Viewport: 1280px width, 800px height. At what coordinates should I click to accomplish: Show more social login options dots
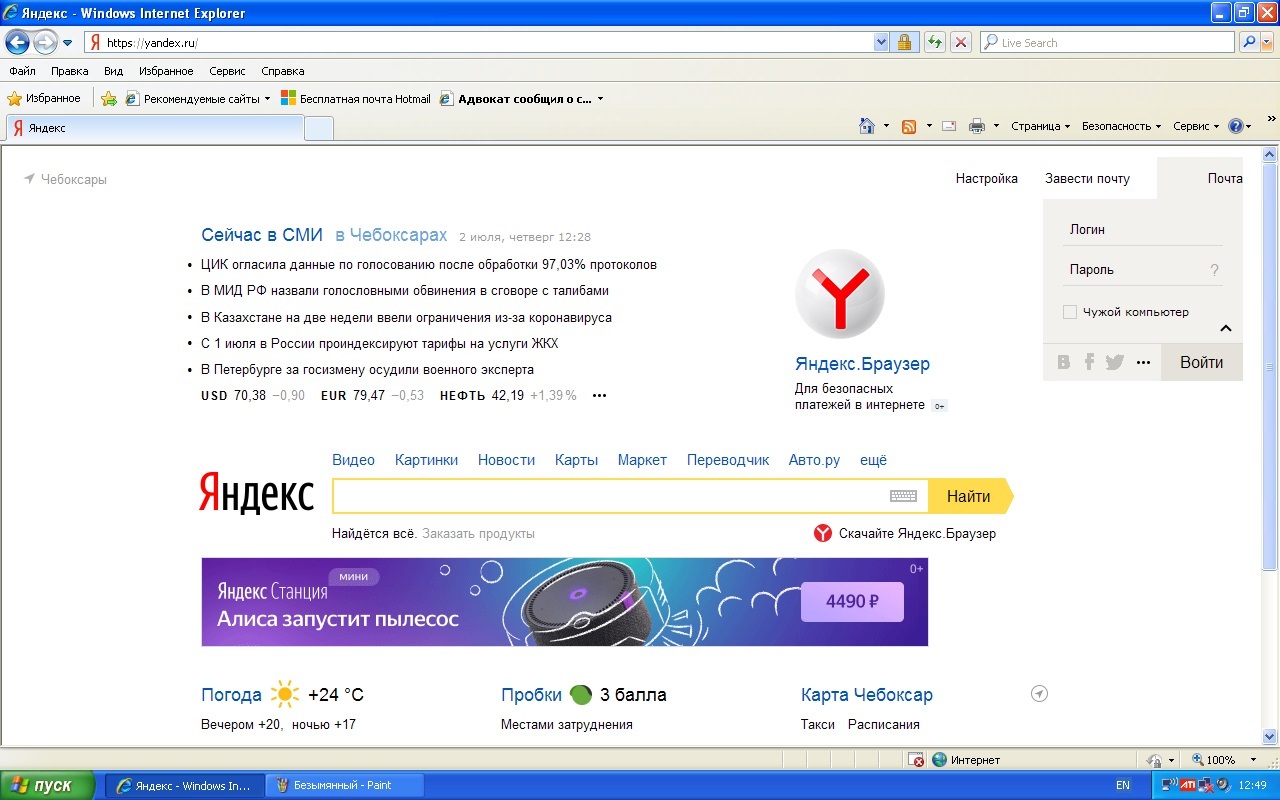tap(1143, 363)
